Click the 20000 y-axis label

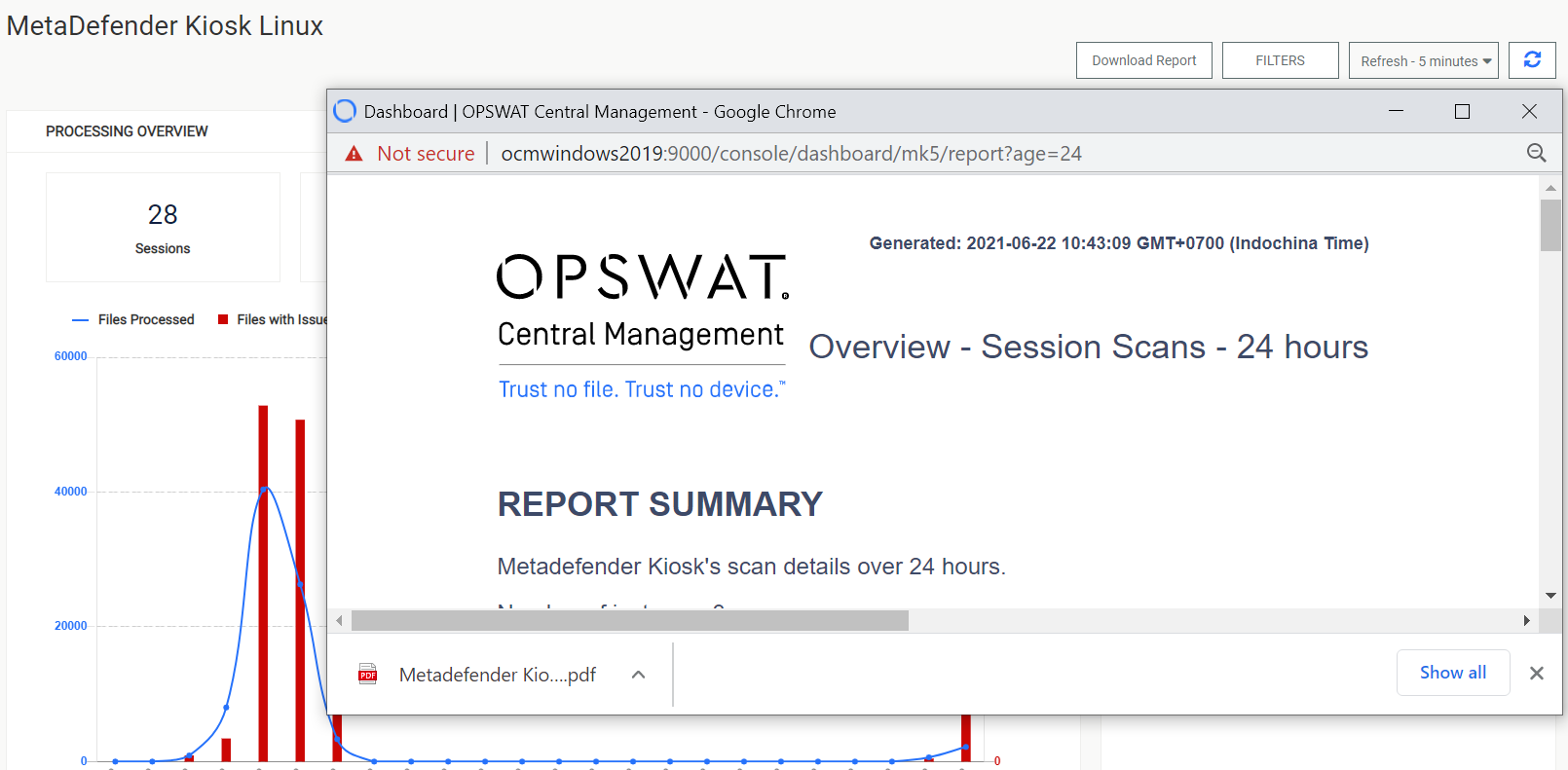70,626
